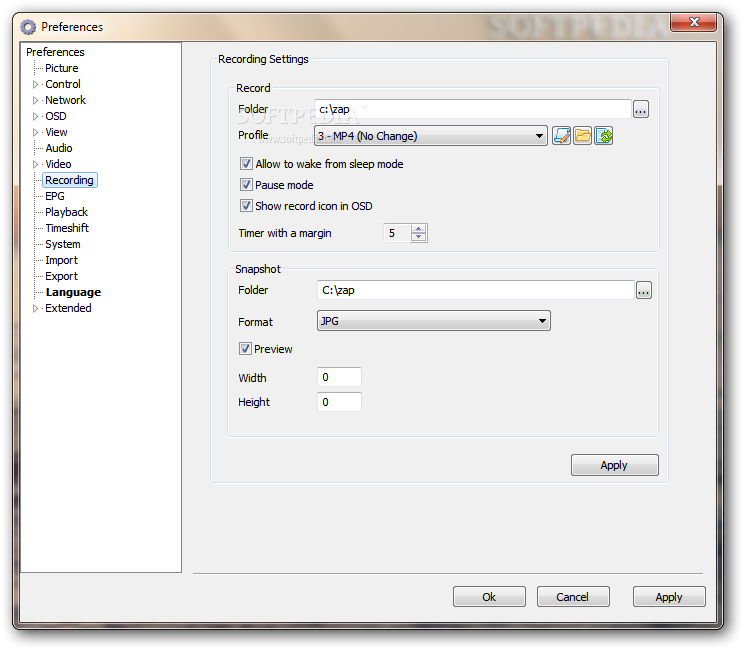Image resolution: width=744 pixels, height=650 pixels.
Task: Open the Playback preferences page
Action: (x=66, y=212)
